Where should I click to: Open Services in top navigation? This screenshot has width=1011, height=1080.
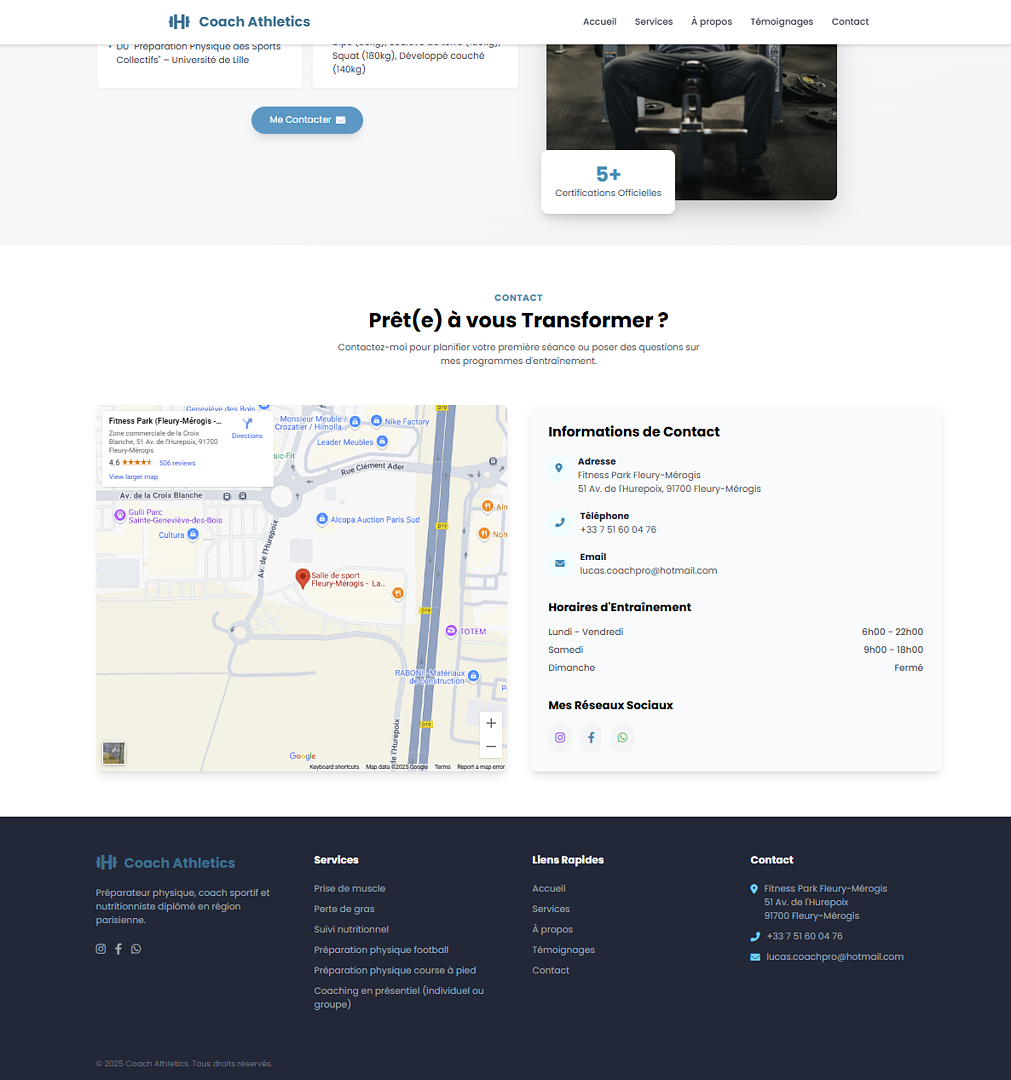pyautogui.click(x=654, y=22)
